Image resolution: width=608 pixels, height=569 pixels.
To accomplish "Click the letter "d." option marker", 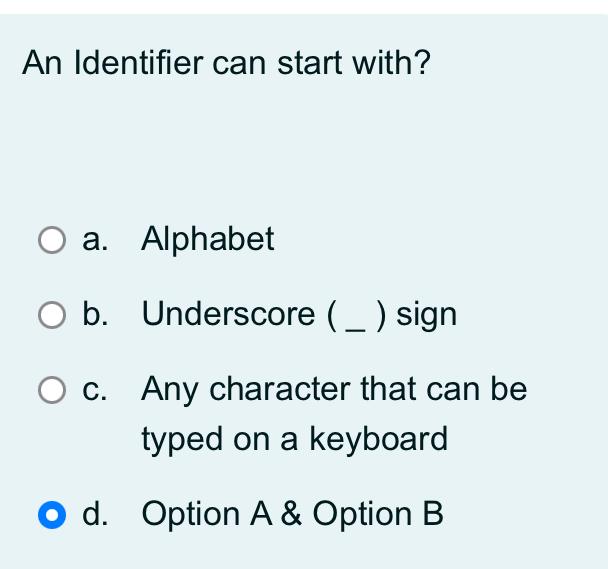I will [95, 514].
